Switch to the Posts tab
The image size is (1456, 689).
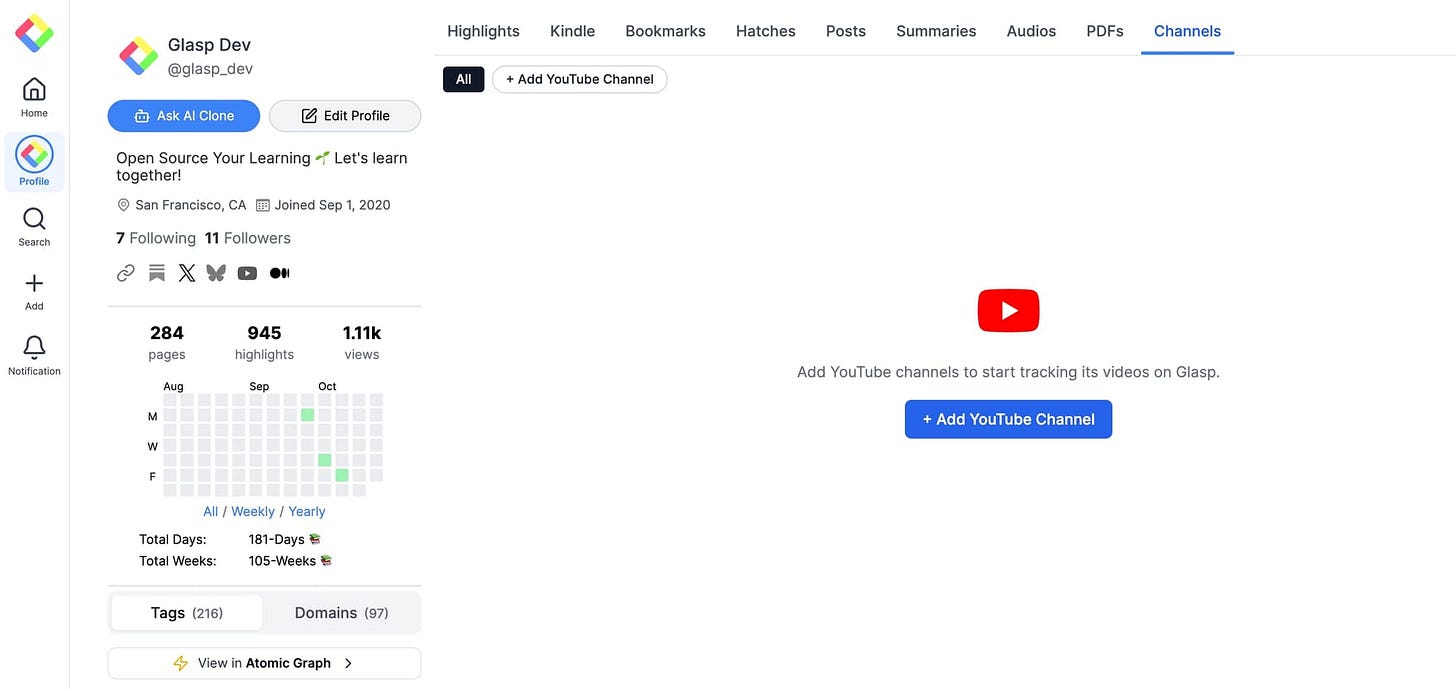846,31
